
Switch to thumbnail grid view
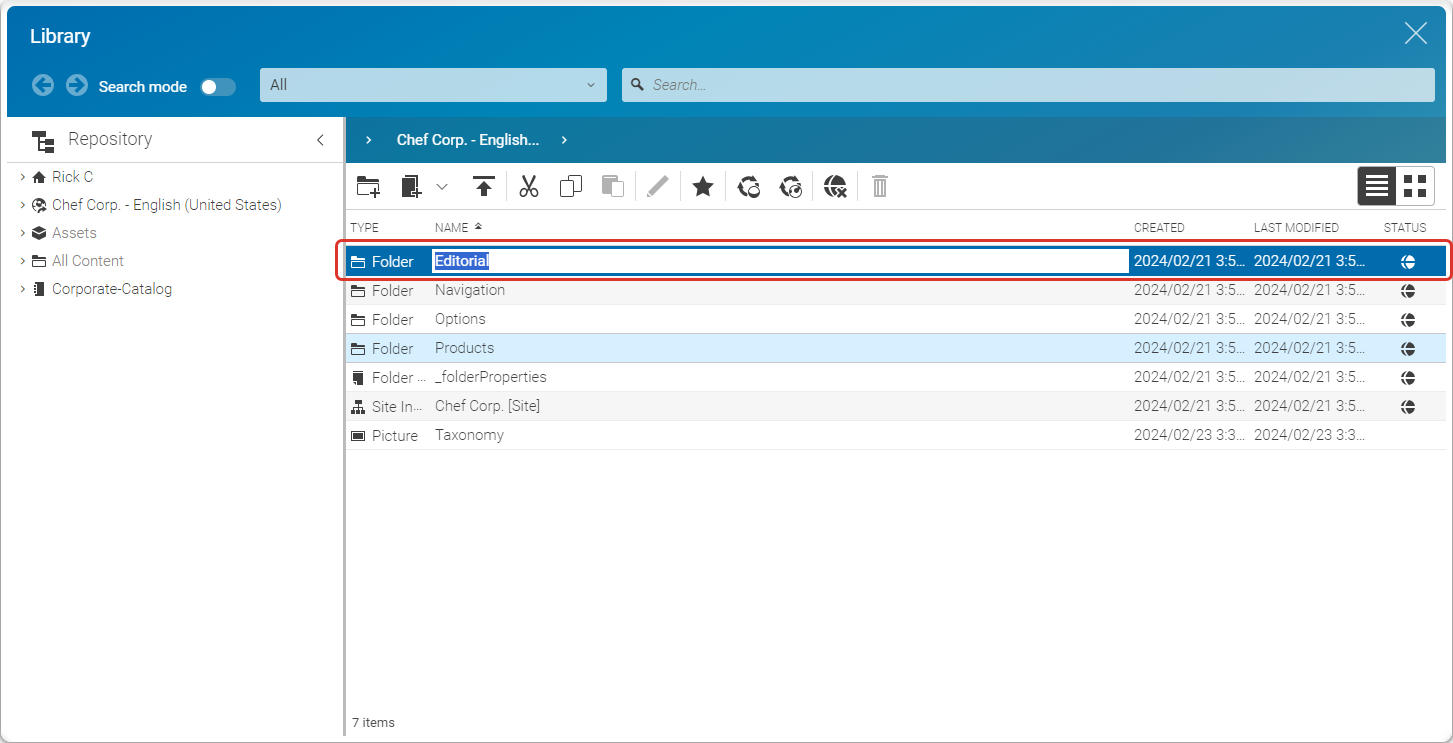(x=1415, y=186)
